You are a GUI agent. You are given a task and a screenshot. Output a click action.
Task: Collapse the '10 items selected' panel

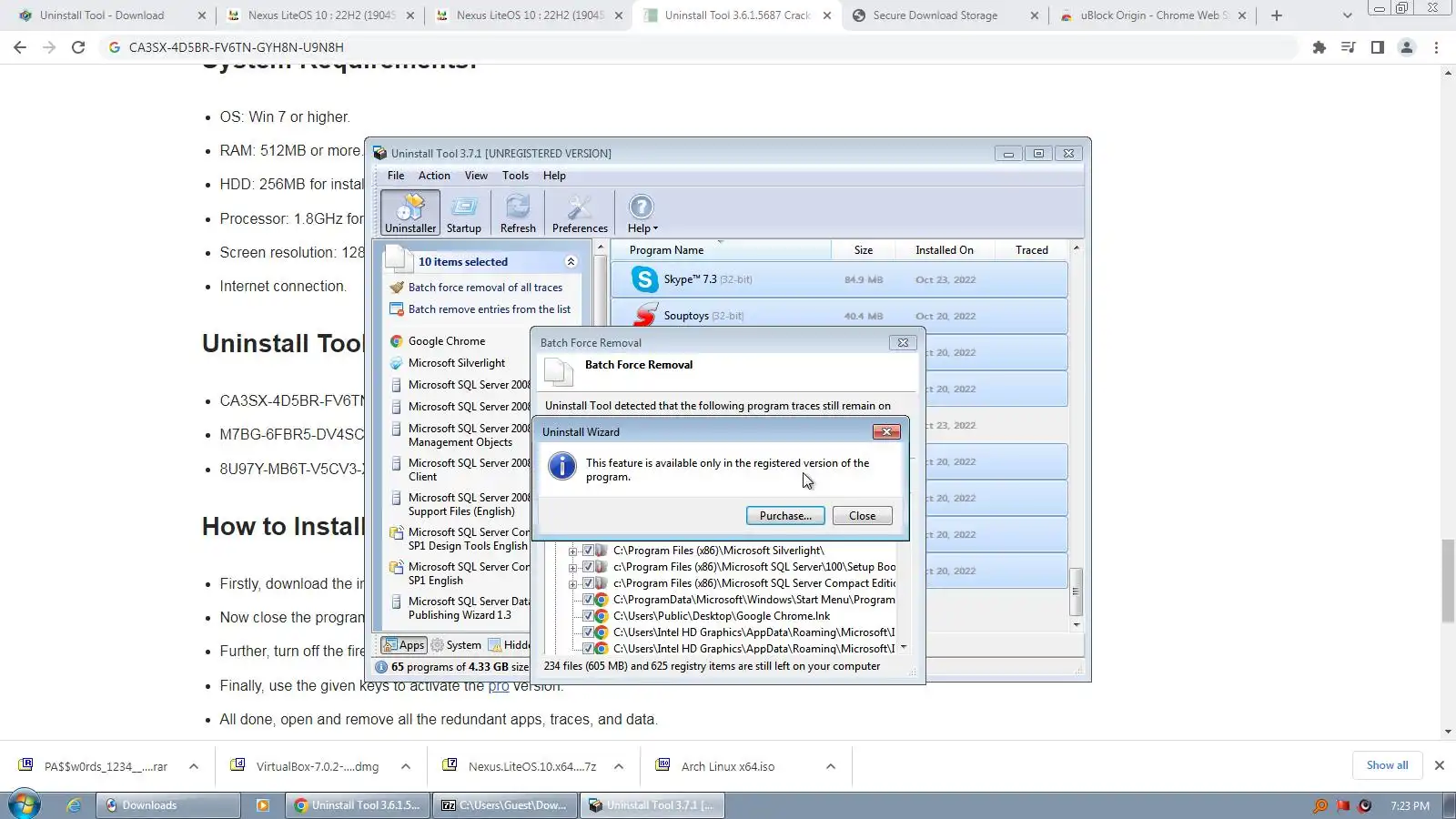click(x=571, y=262)
